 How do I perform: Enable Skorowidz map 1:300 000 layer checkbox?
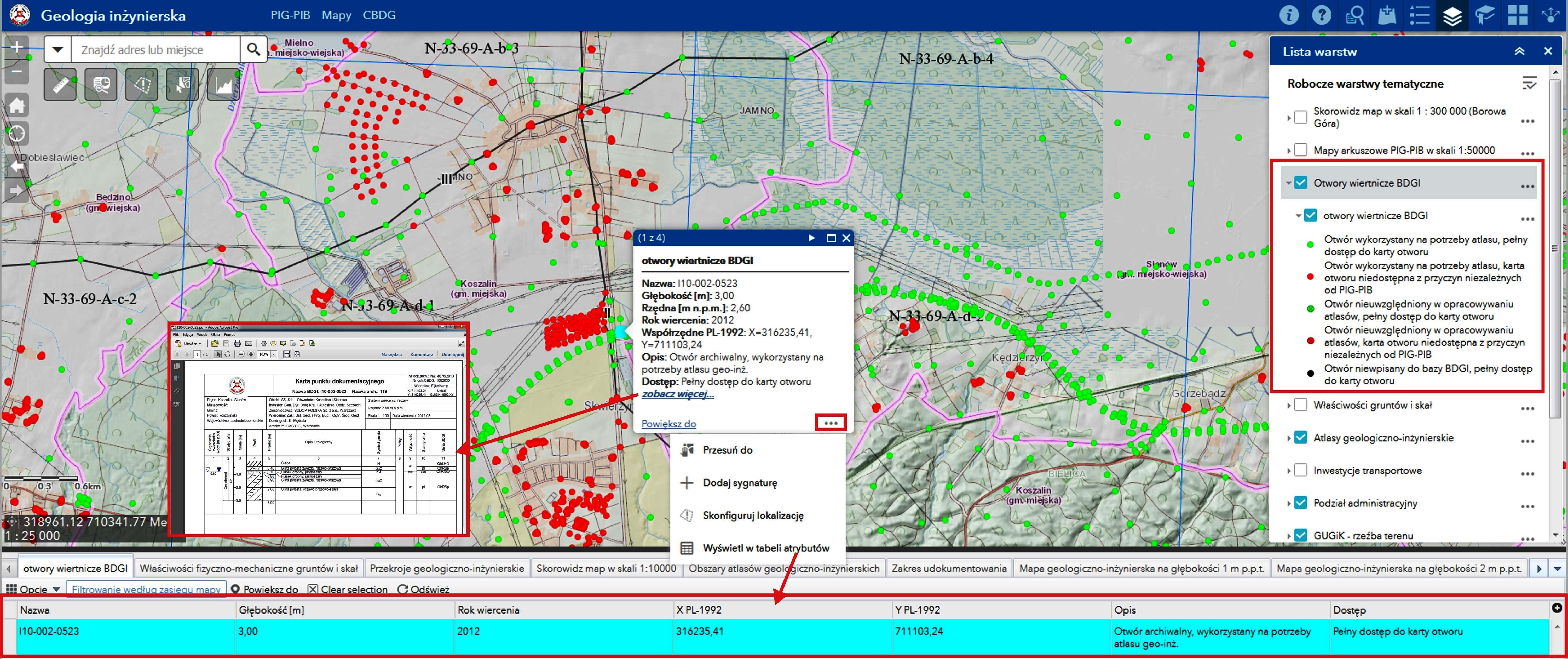(x=1301, y=117)
